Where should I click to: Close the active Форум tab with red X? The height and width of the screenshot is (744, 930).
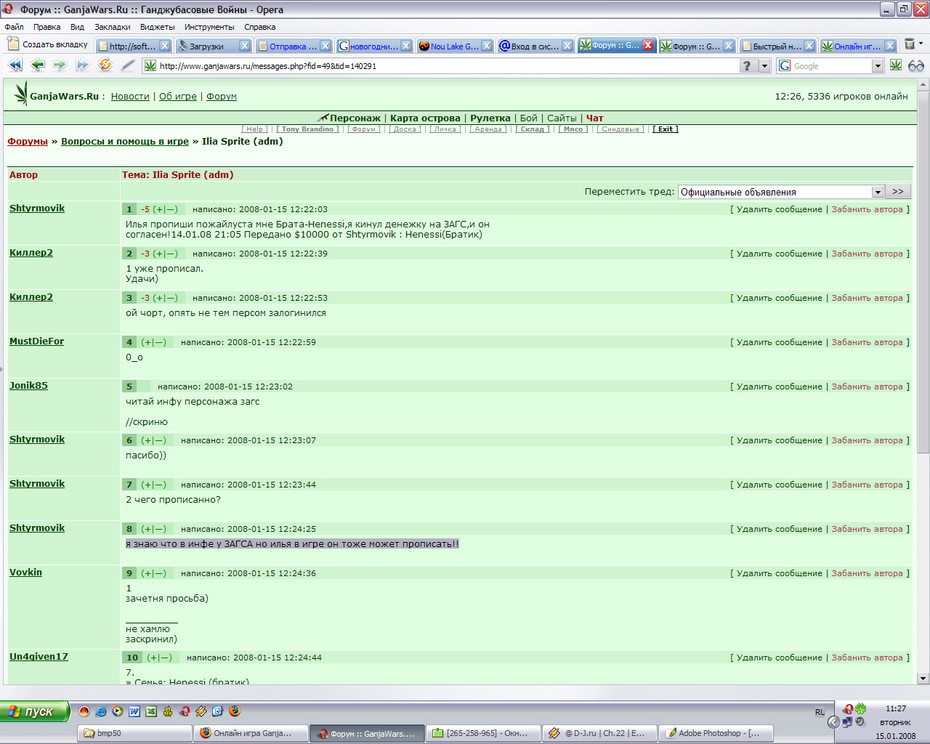coord(648,45)
